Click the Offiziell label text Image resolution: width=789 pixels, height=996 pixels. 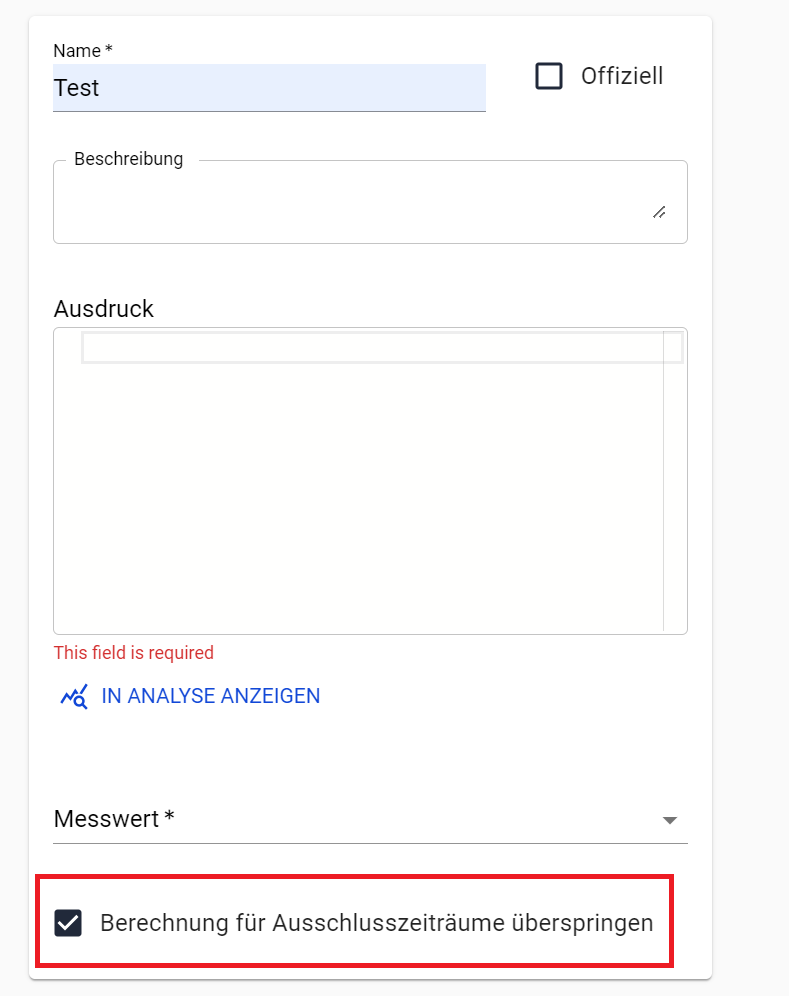(x=621, y=76)
